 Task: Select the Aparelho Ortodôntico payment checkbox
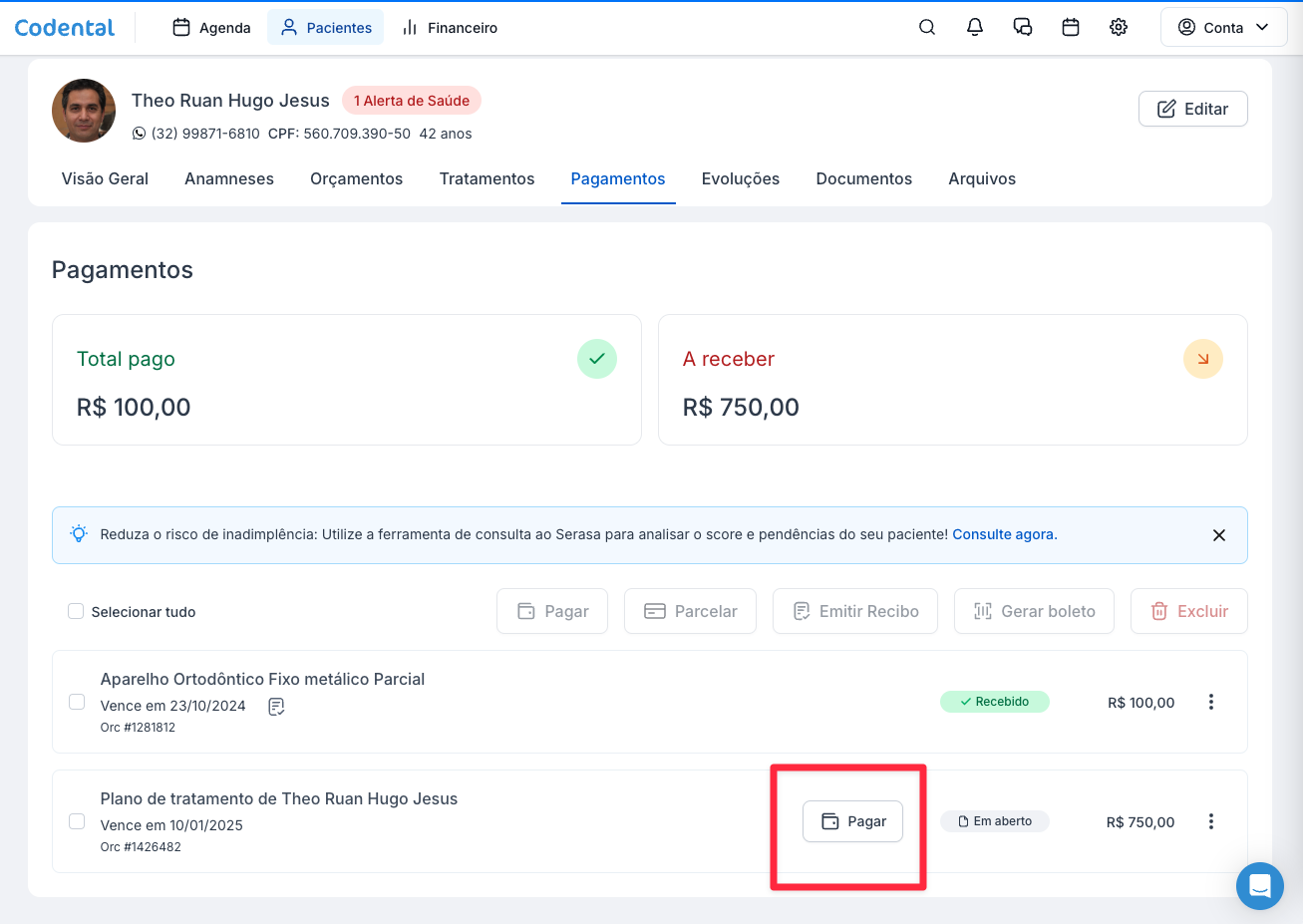click(x=77, y=702)
